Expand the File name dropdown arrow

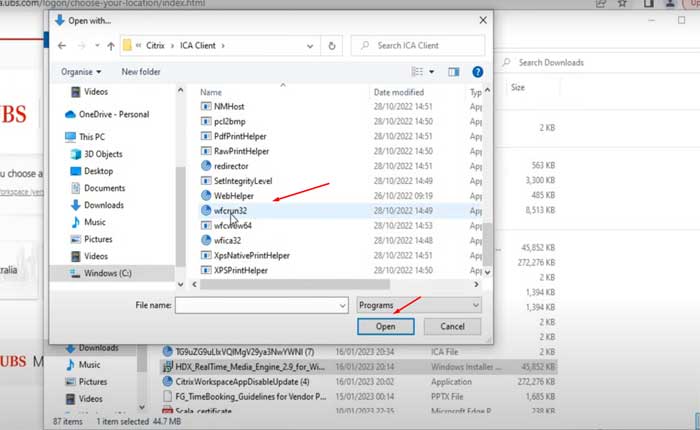(x=342, y=306)
